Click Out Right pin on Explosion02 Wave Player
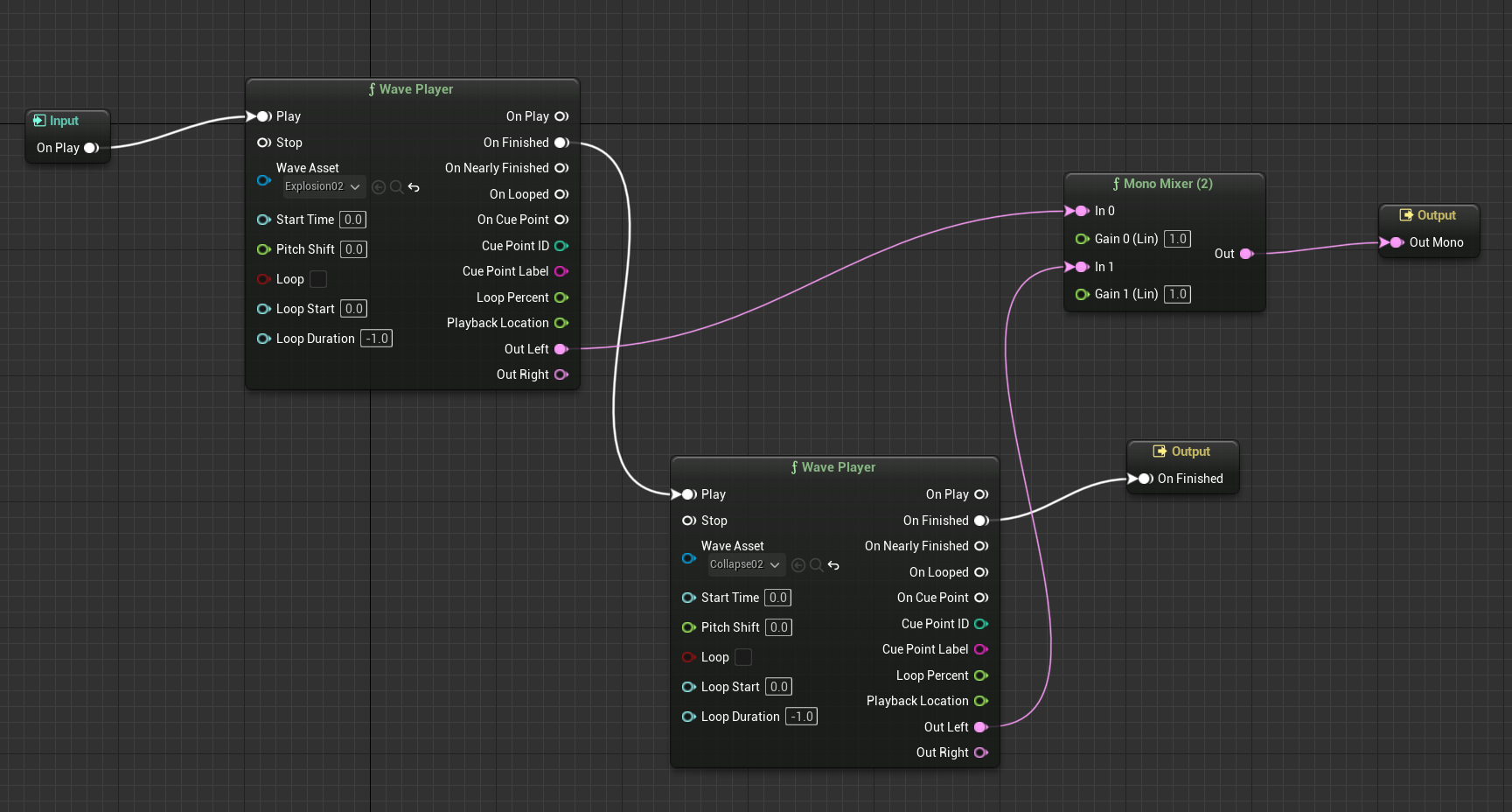 [x=561, y=374]
